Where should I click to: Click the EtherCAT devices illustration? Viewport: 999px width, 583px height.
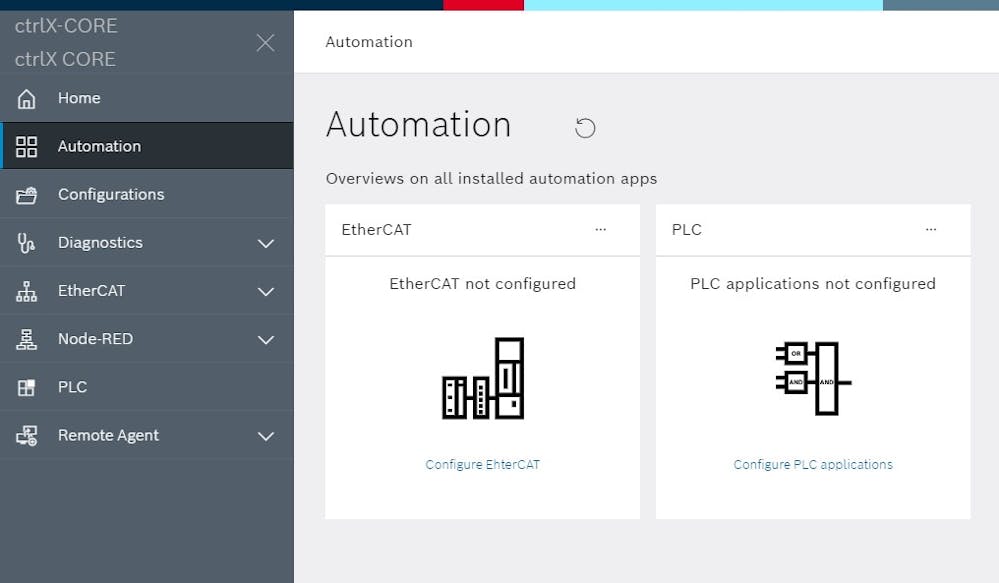point(483,378)
